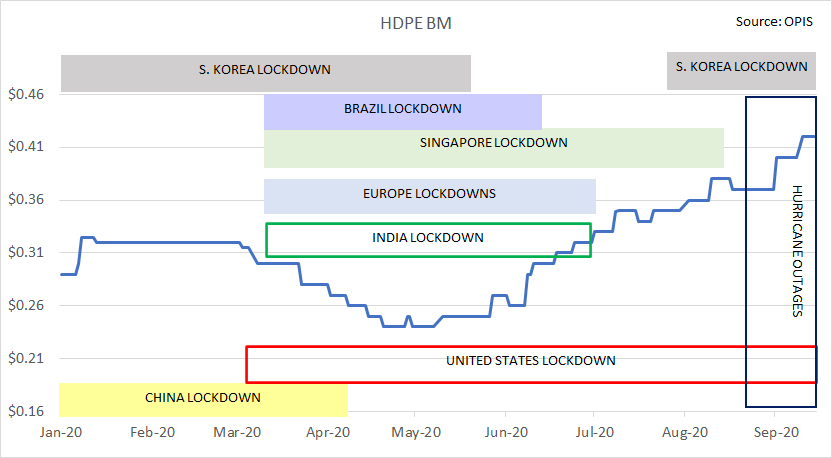
Task: Click the yellow China Lockdown box
Action: coord(203,398)
